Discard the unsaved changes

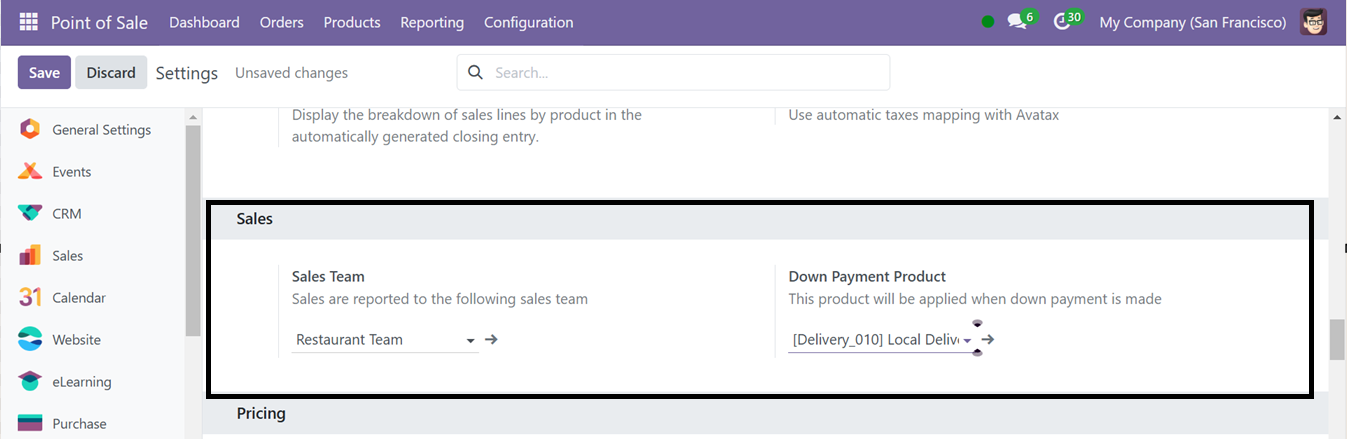(x=111, y=72)
